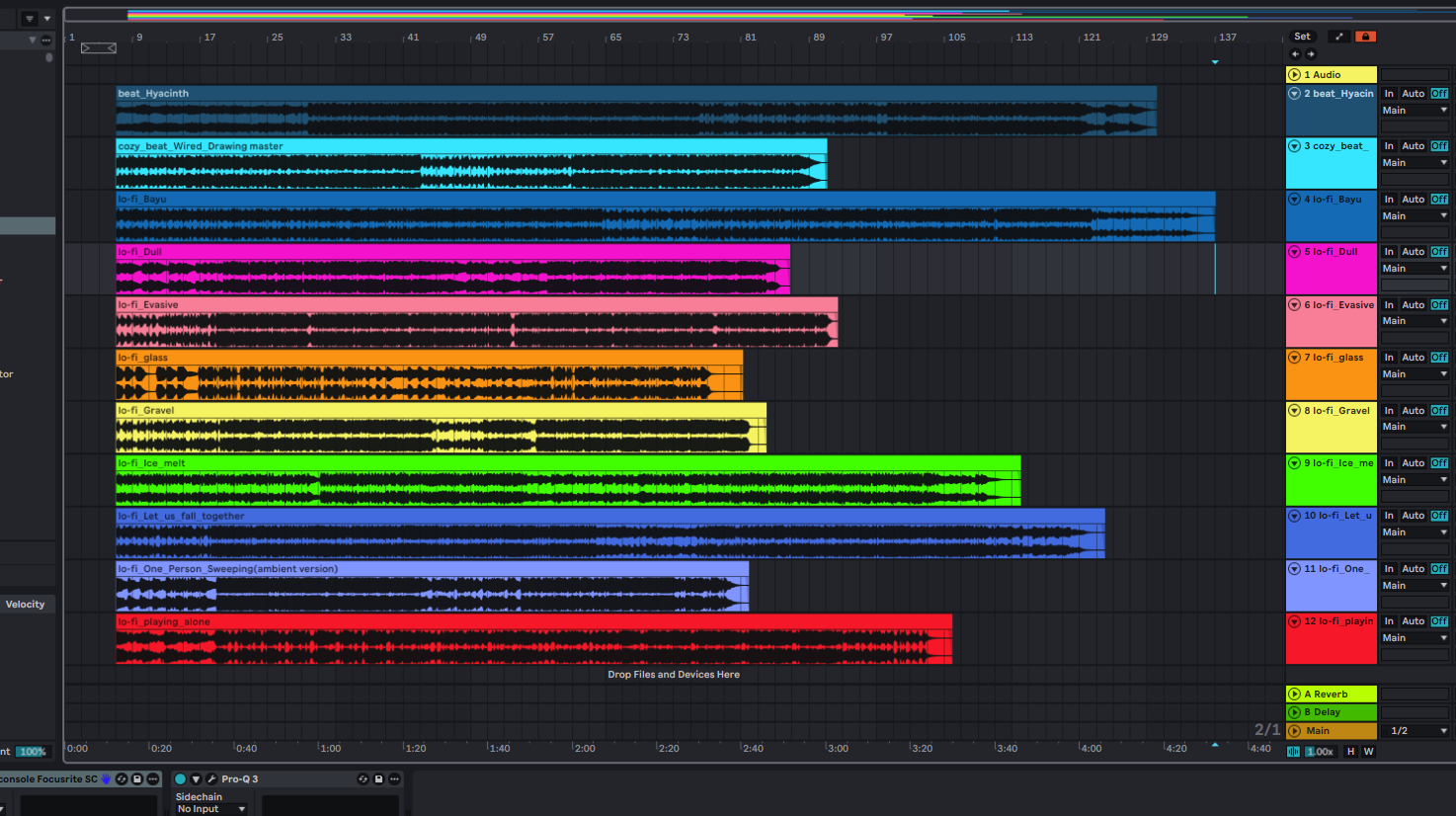Click the Set locator button
The width and height of the screenshot is (1456, 816).
[1302, 37]
